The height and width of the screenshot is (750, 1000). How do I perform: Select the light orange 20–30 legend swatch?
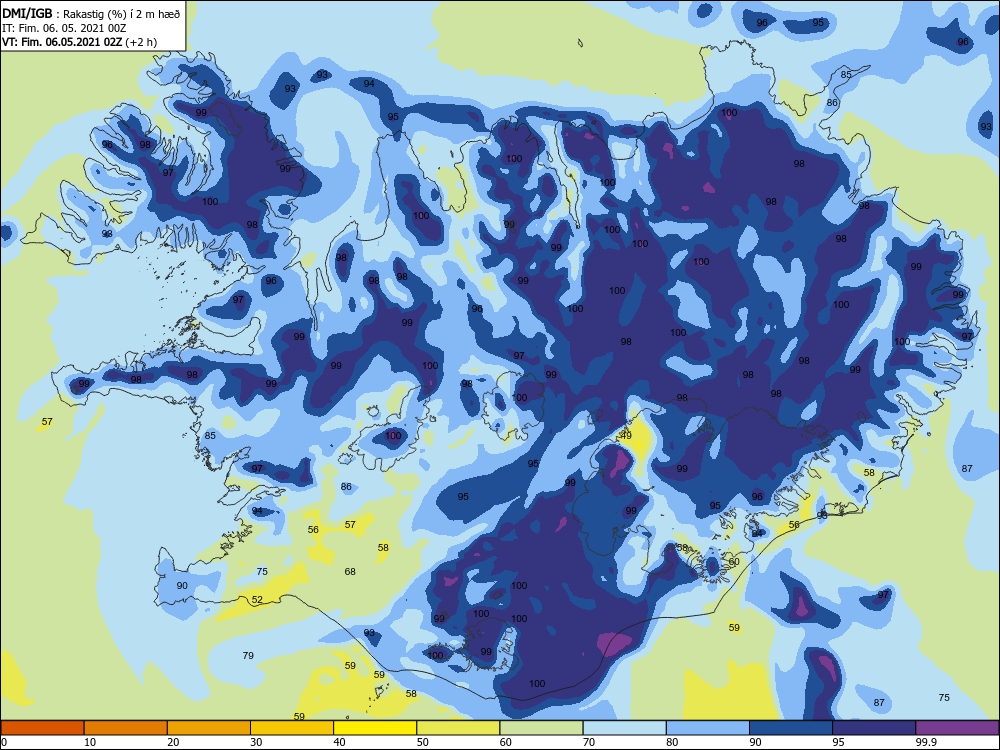pos(209,728)
